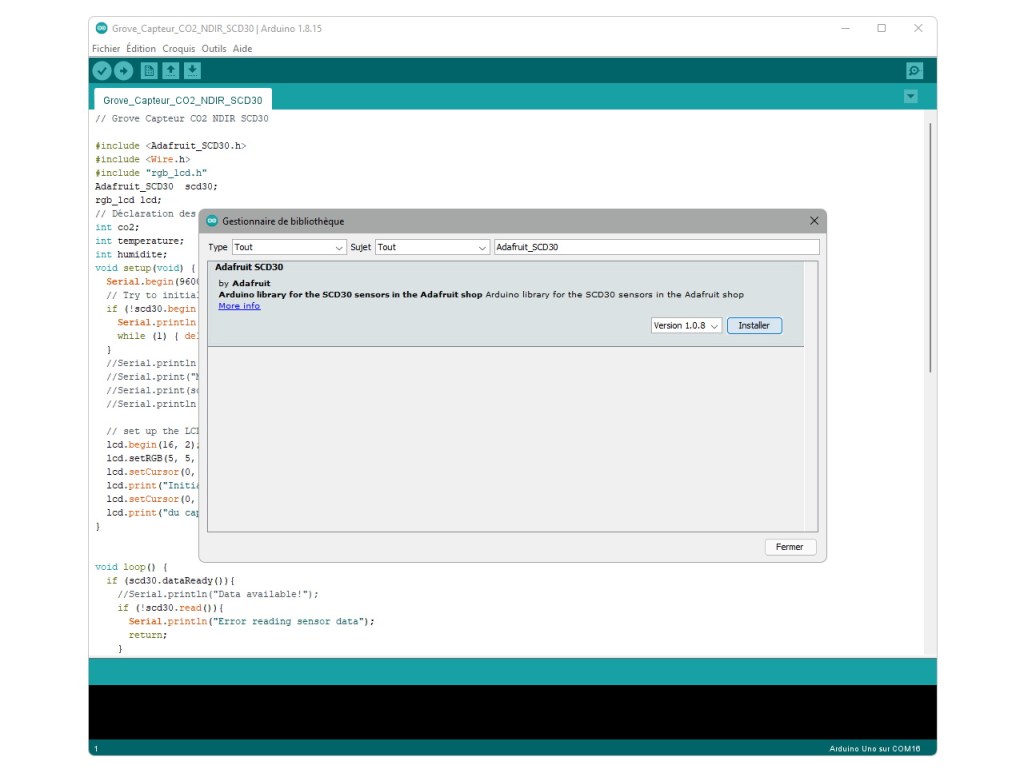Select the Grove_Capteur_CO2_NDIR_SCD30 tab
The width and height of the screenshot is (1024, 773).
click(183, 100)
